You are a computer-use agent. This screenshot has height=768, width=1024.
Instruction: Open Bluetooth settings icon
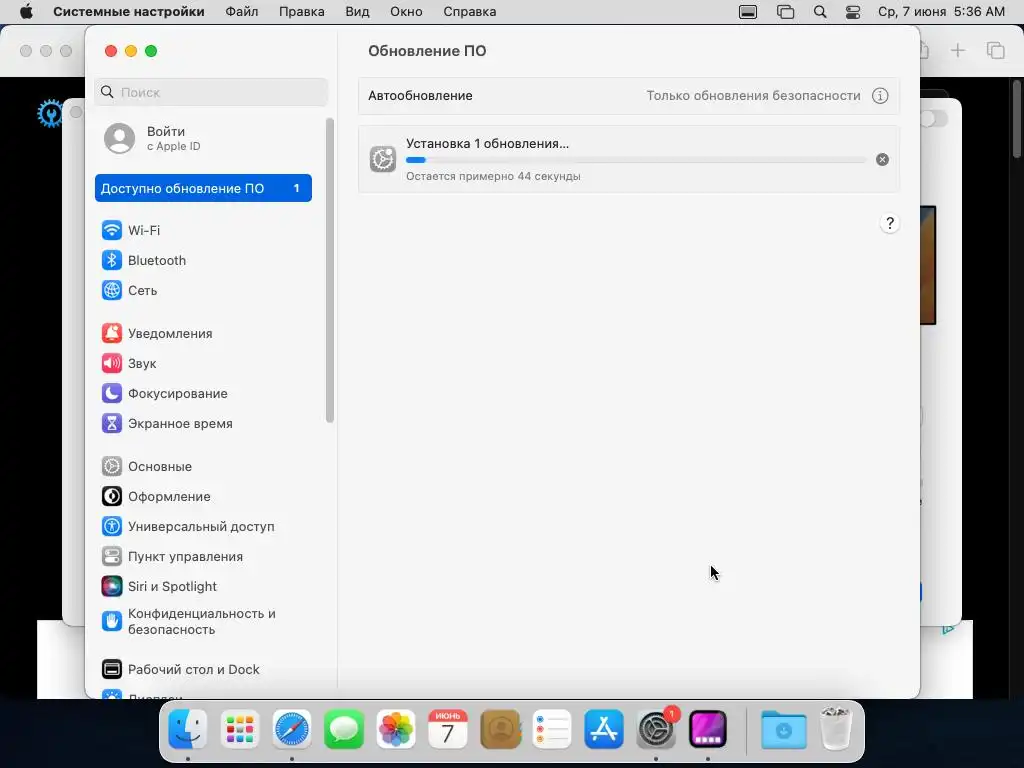click(112, 260)
